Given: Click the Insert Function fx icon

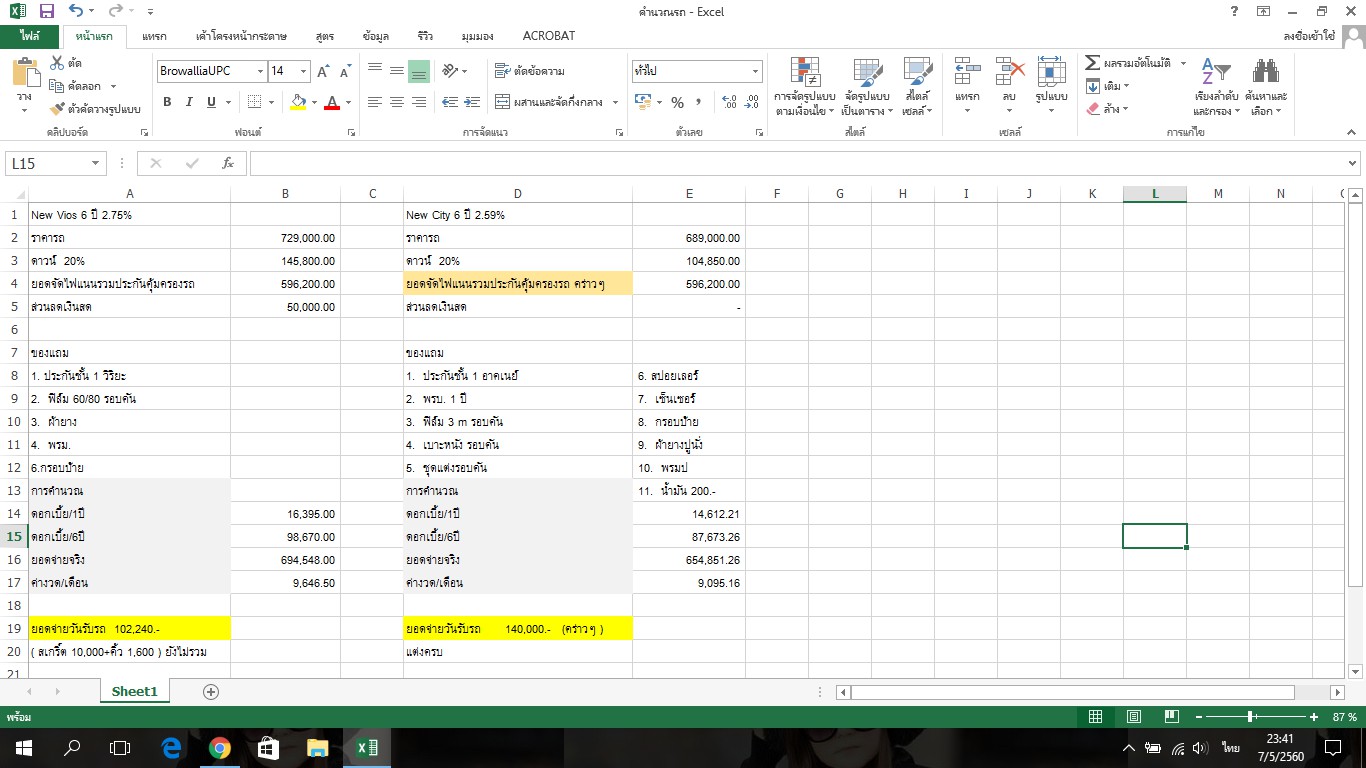Looking at the screenshot, I should click(x=228, y=163).
